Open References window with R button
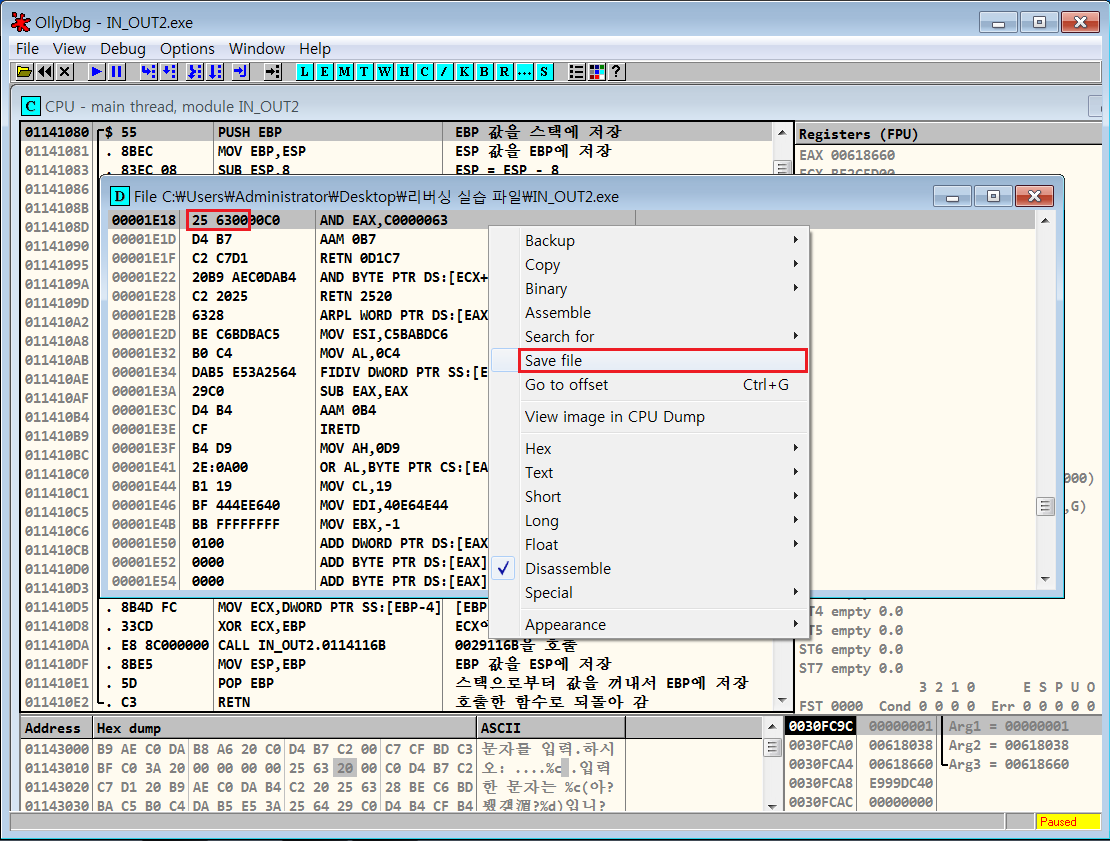The image size is (1110, 841). [x=504, y=71]
